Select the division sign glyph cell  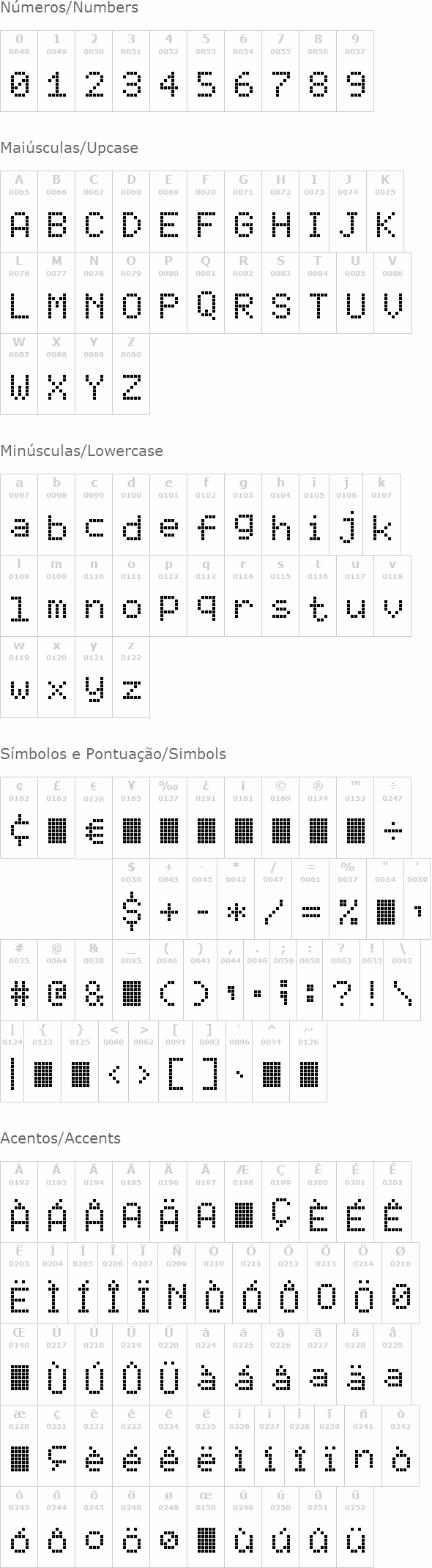pyautogui.click(x=392, y=818)
